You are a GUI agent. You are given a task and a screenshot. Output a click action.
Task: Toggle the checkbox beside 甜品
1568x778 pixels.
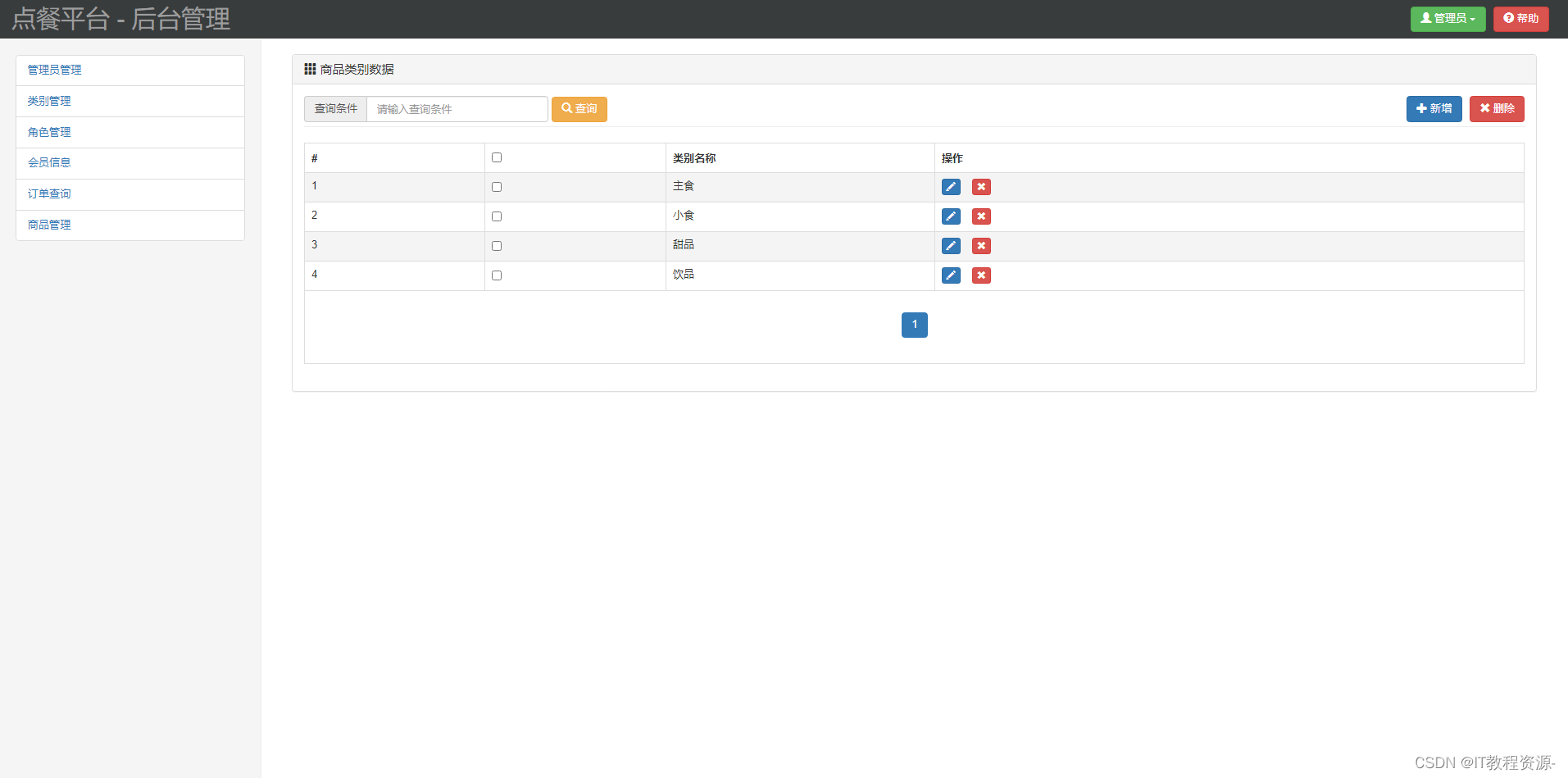[x=497, y=246]
